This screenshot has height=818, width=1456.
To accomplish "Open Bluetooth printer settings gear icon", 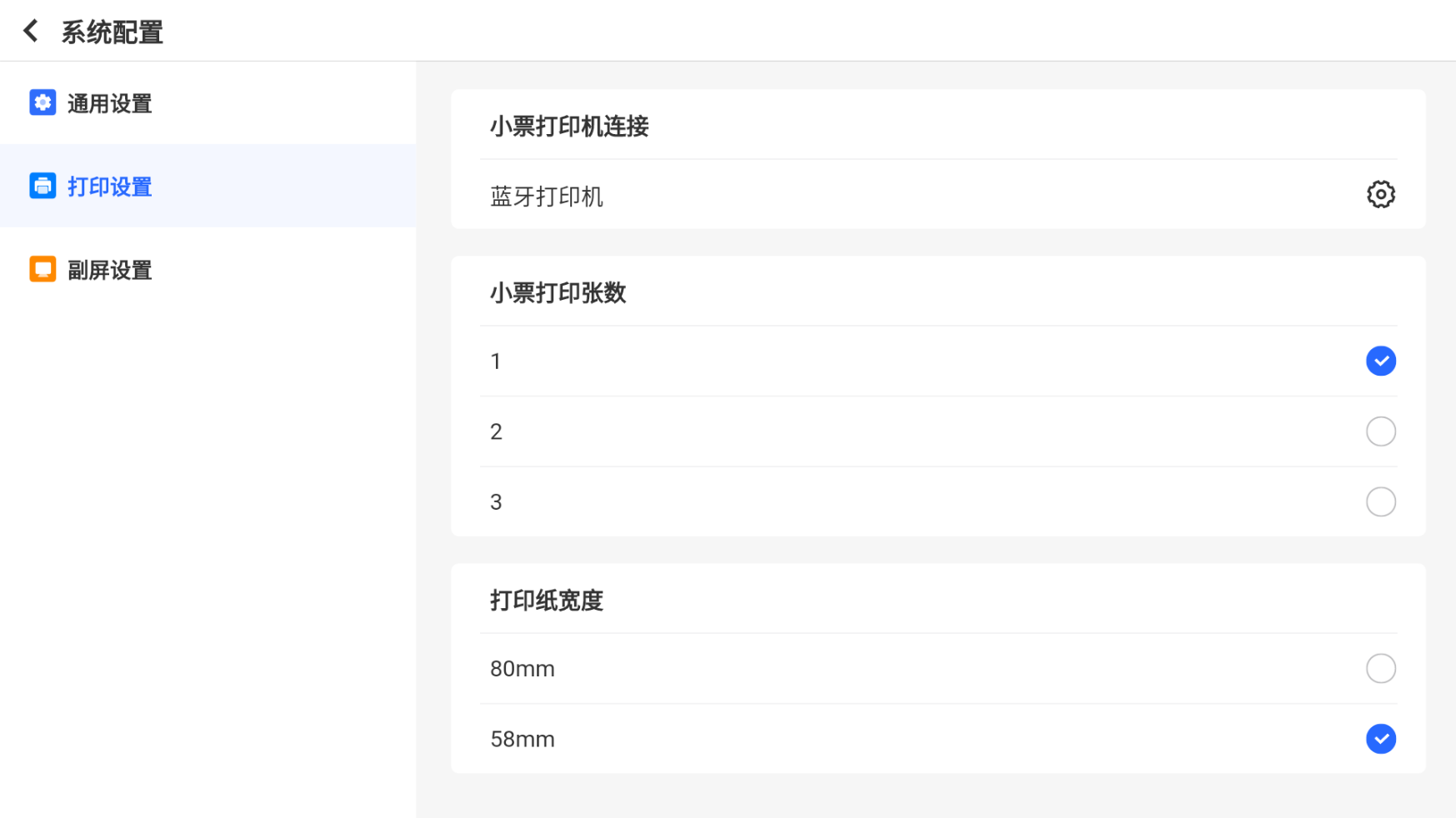I will [1380, 194].
